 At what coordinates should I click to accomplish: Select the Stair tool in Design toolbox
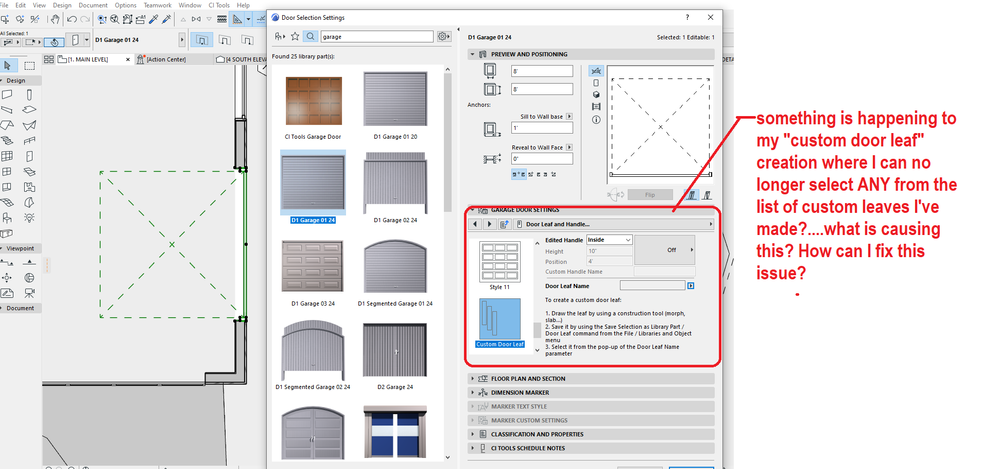click(7, 140)
